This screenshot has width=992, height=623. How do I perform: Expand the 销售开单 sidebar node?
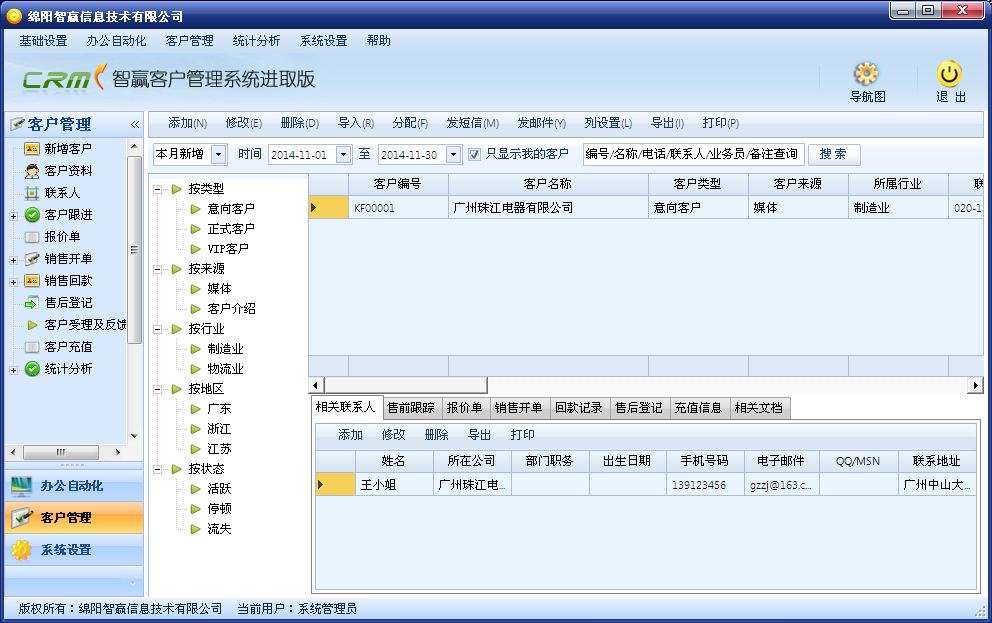tap(13, 260)
